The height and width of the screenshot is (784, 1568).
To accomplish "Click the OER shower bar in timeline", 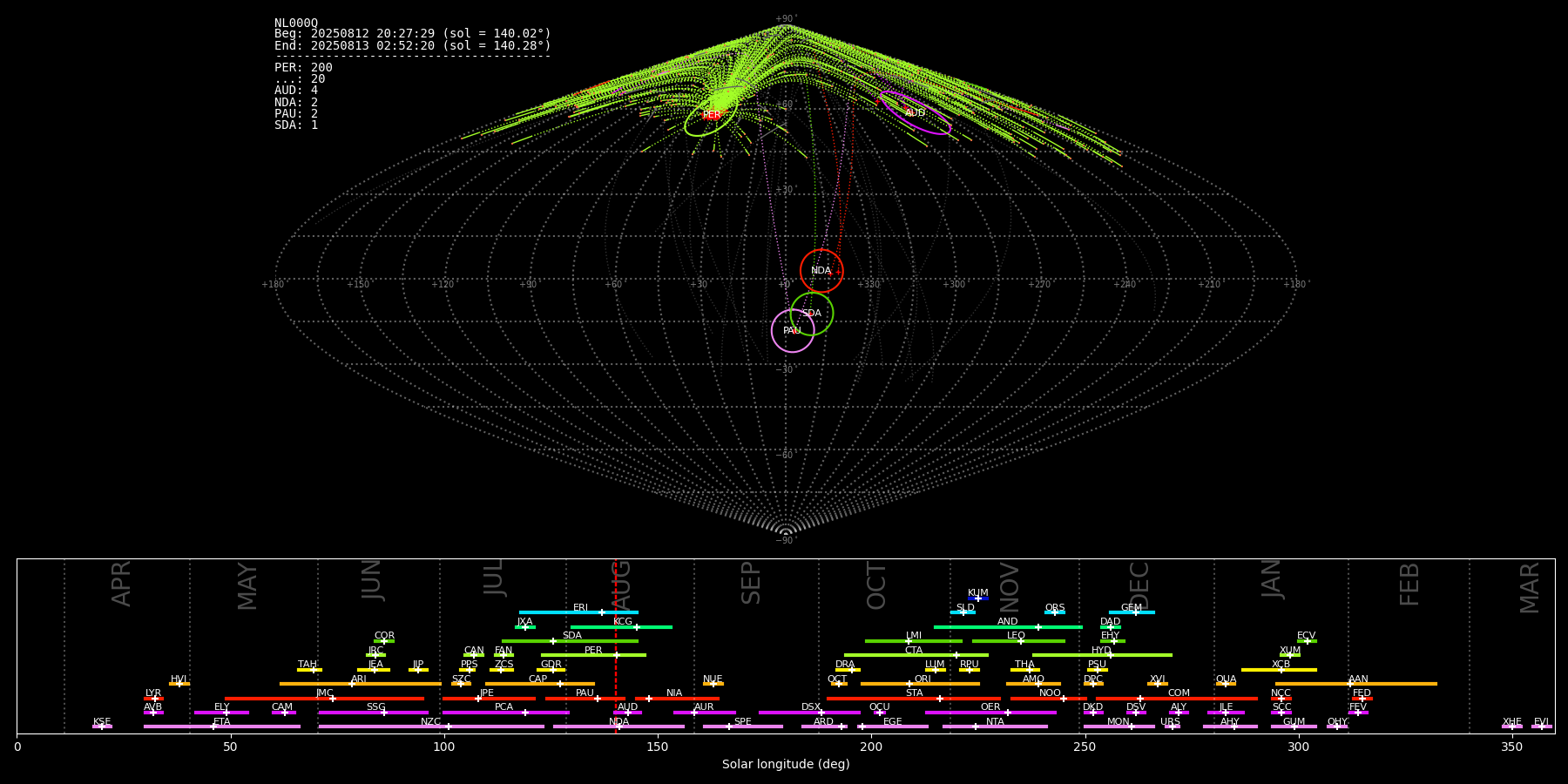I will point(990,713).
